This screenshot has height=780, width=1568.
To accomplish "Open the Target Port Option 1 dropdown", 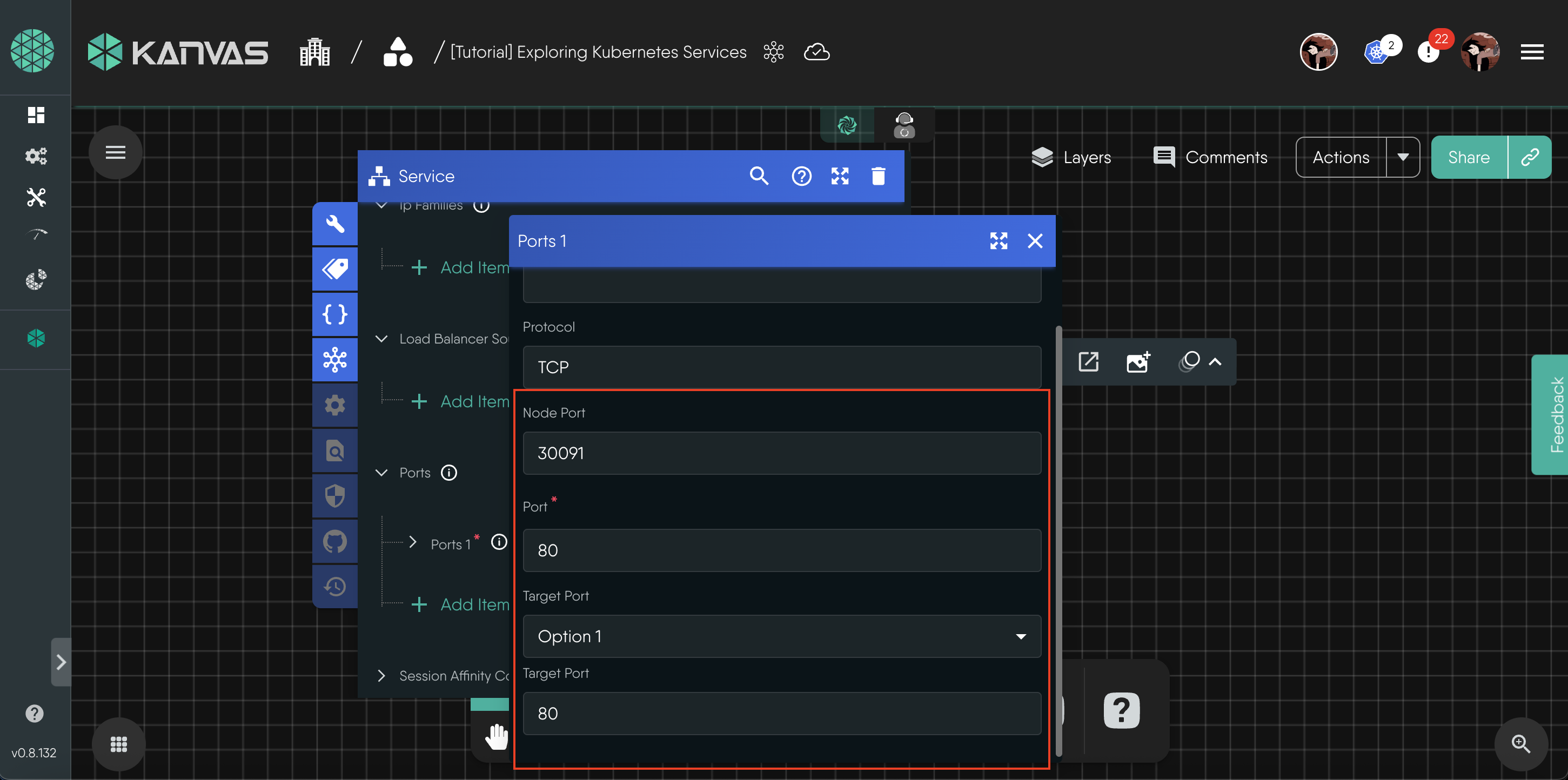I will point(781,636).
